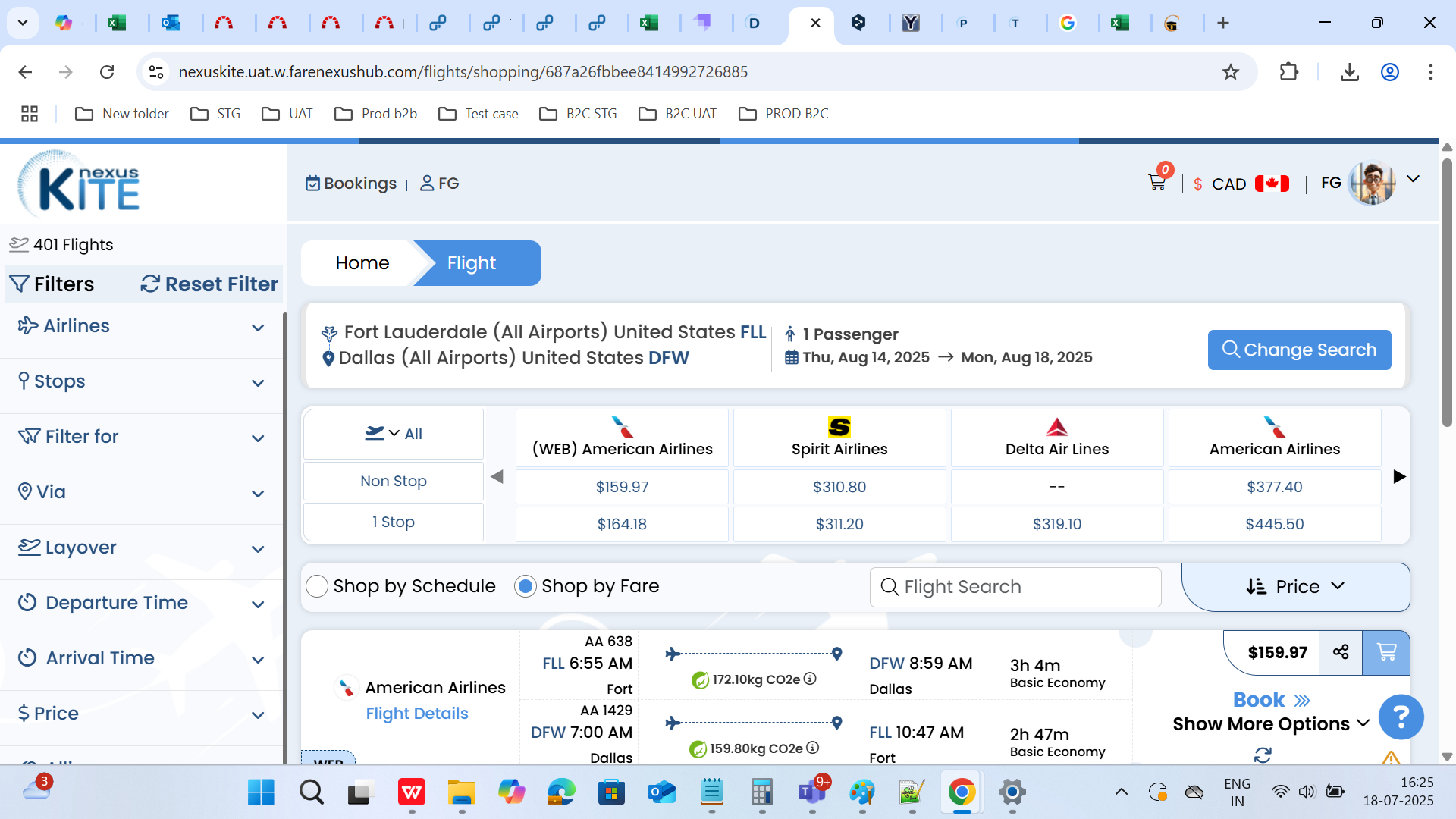This screenshot has height=819, width=1456.
Task: Click the page vertical scrollbar
Action: [x=1447, y=292]
